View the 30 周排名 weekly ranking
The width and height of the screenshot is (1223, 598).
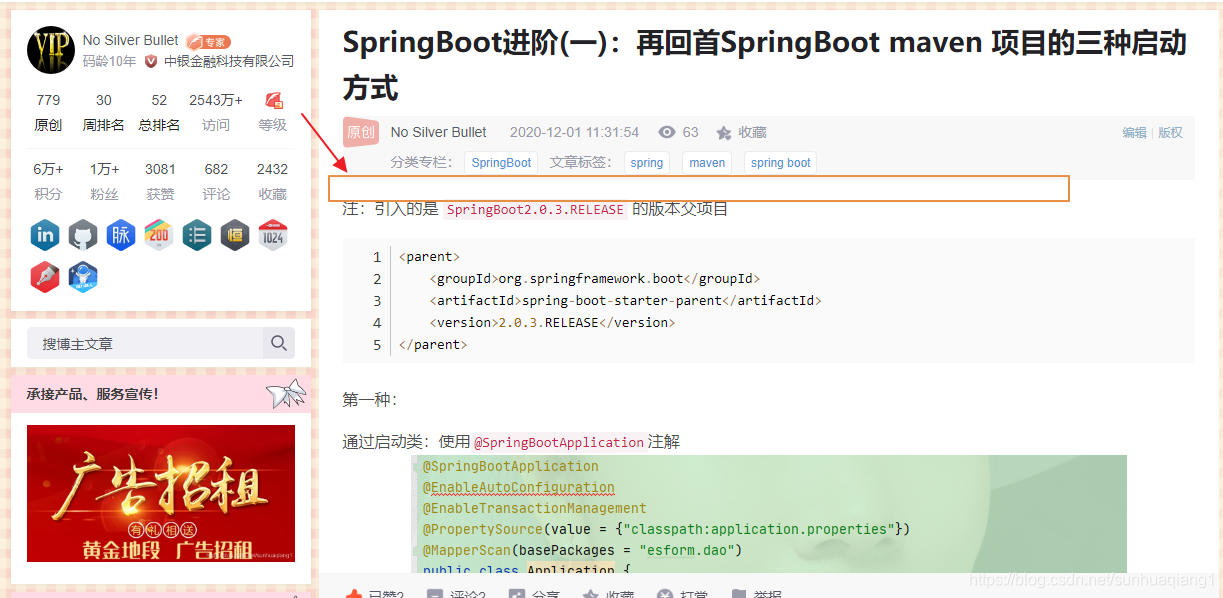(x=104, y=112)
